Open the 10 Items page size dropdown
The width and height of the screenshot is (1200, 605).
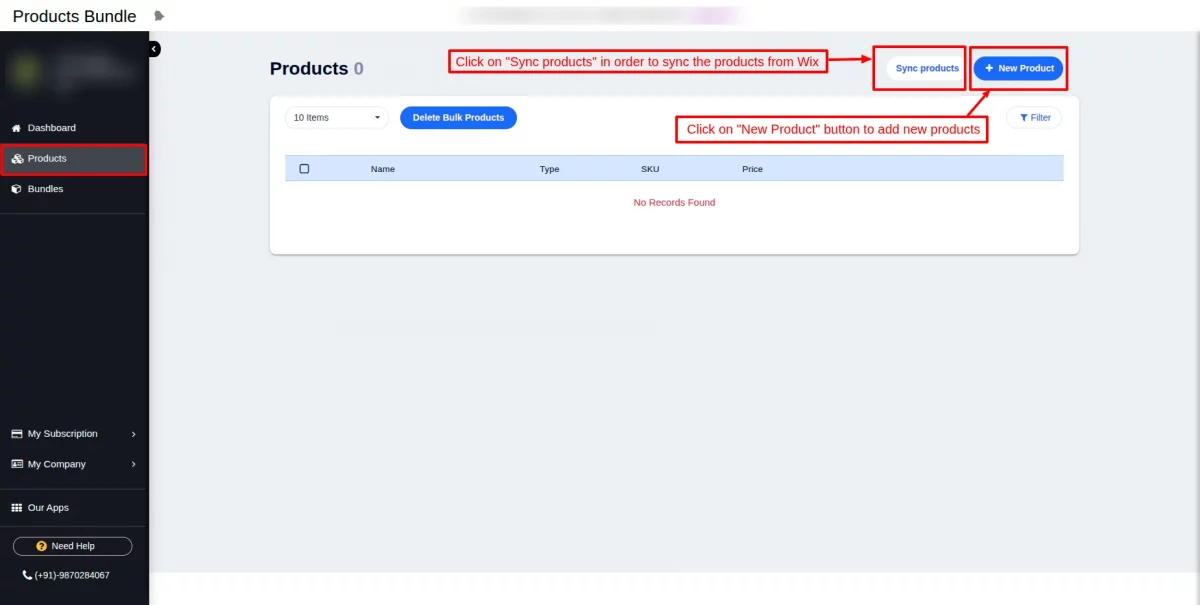[337, 118]
